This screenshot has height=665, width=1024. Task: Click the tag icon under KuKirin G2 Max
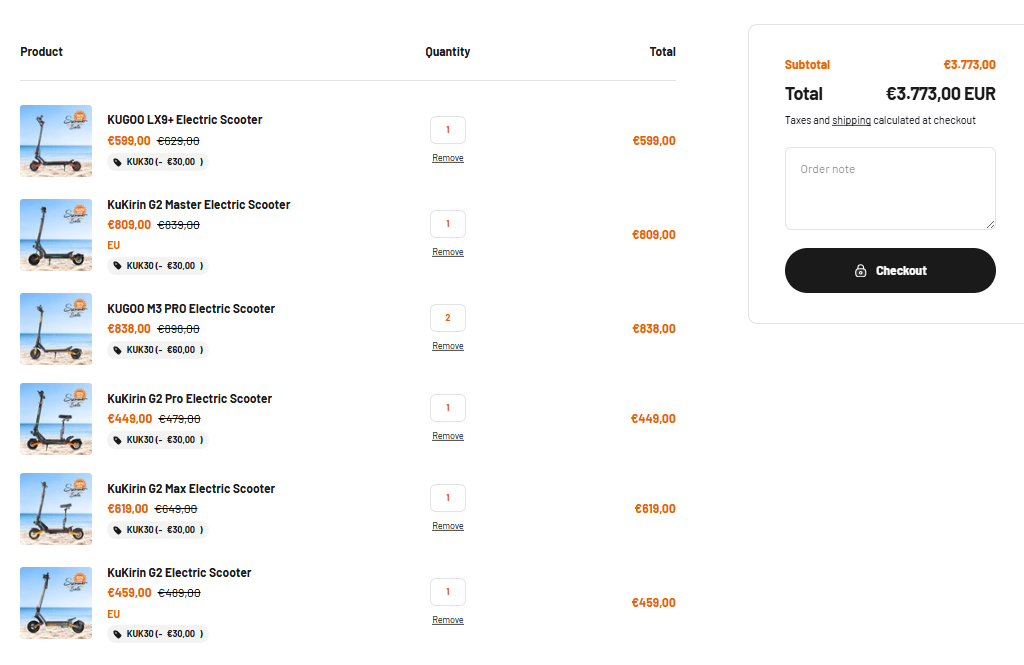pyautogui.click(x=118, y=530)
